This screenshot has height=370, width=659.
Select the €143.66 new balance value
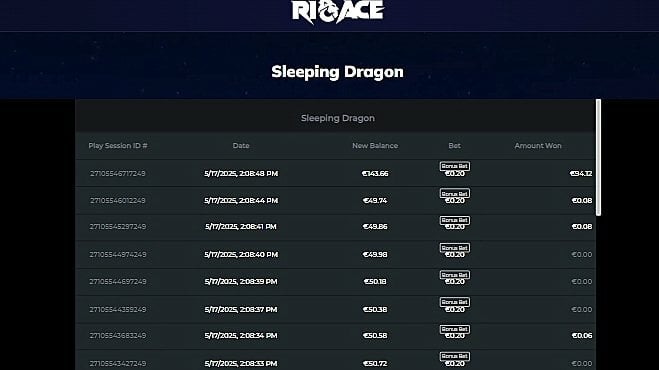tap(375, 173)
